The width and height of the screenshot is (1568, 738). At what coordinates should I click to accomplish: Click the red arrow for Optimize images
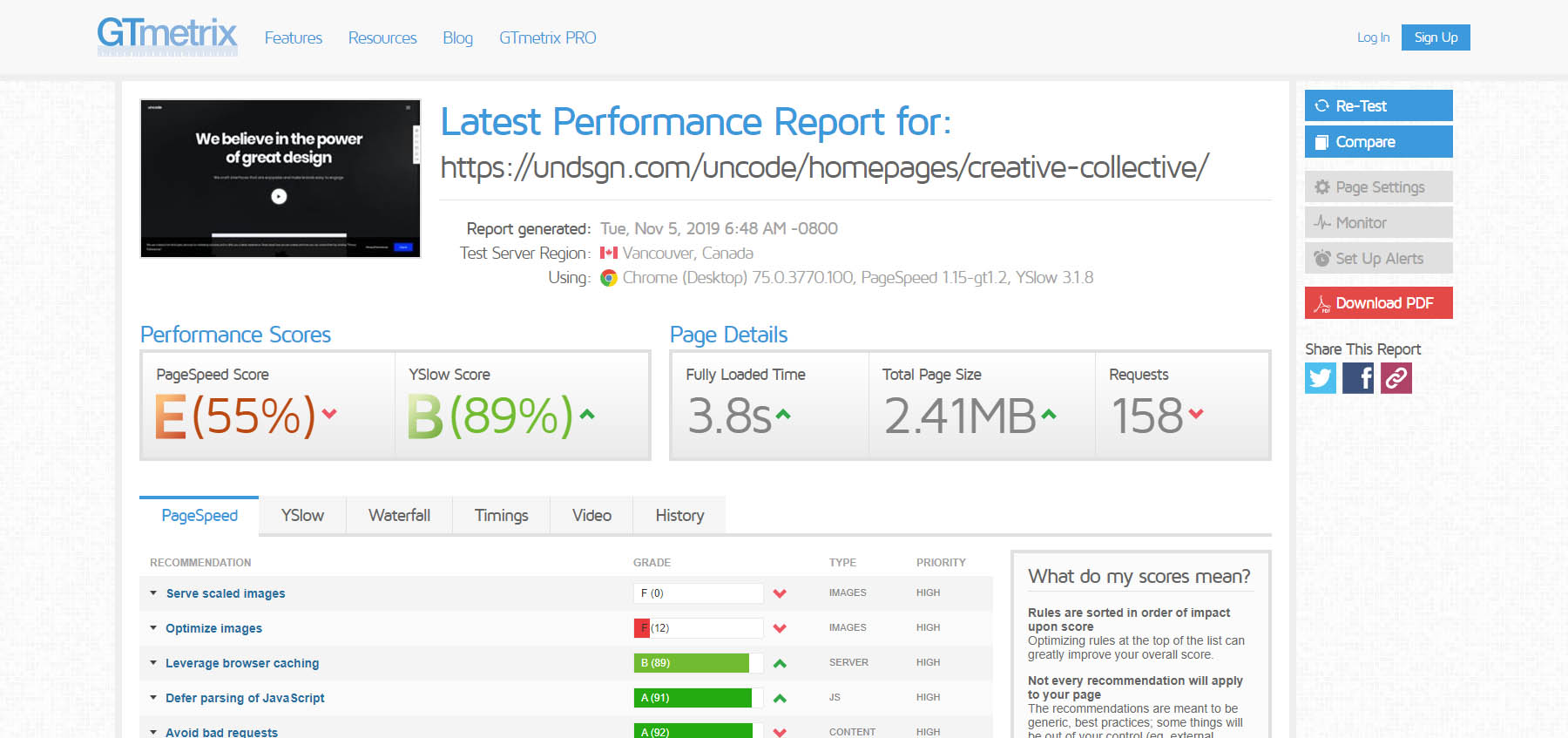pyautogui.click(x=780, y=628)
